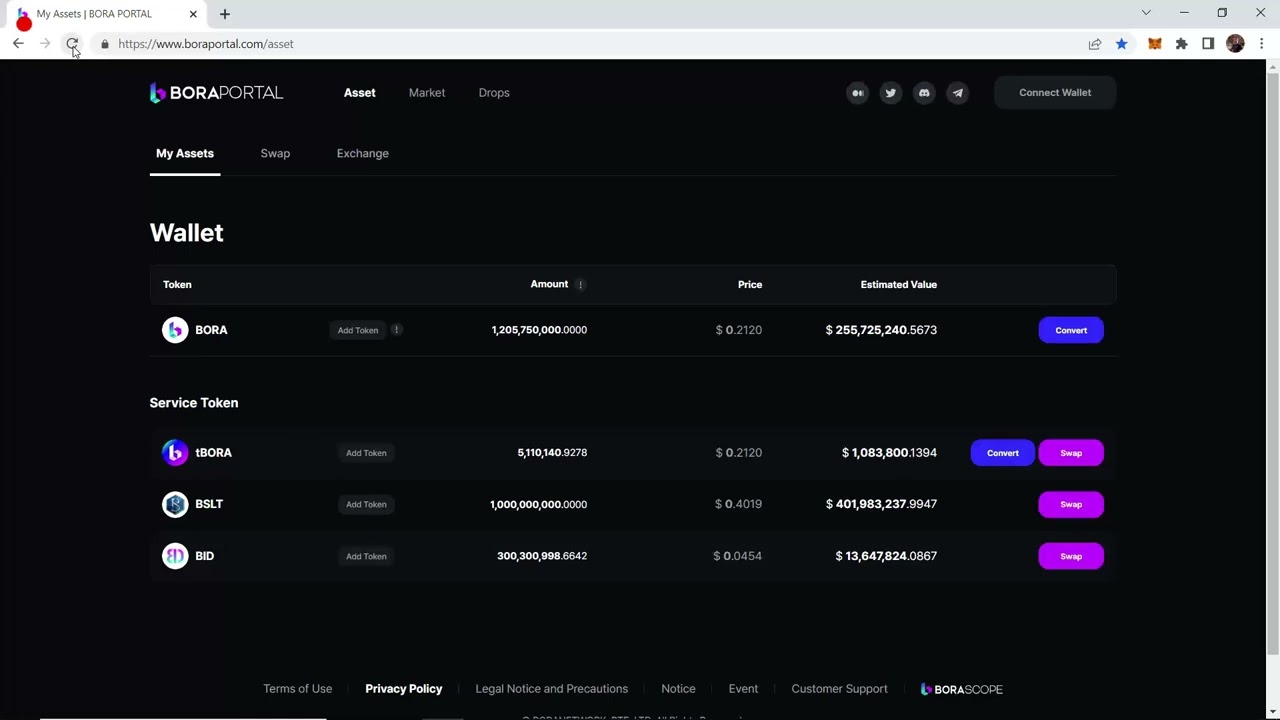
Task: Click Add Token for BID
Action: 366,556
